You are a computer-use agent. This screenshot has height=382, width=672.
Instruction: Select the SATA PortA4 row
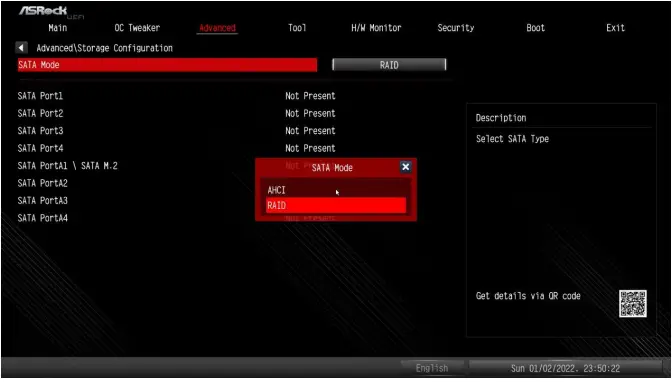click(42, 218)
